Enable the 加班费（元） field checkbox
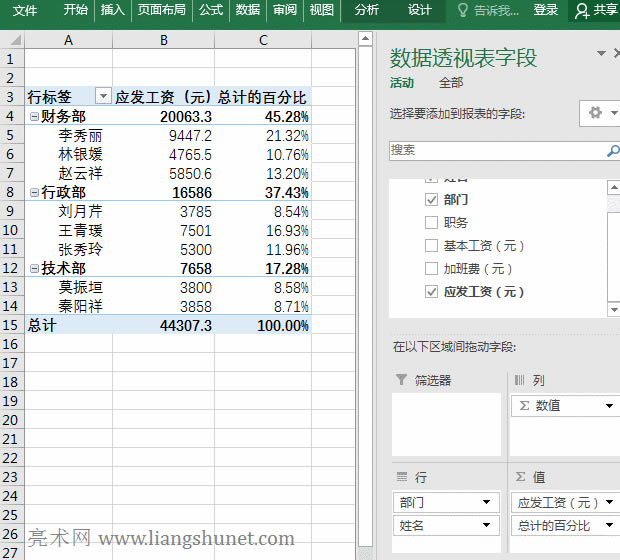The height and width of the screenshot is (560, 620). tap(431, 269)
